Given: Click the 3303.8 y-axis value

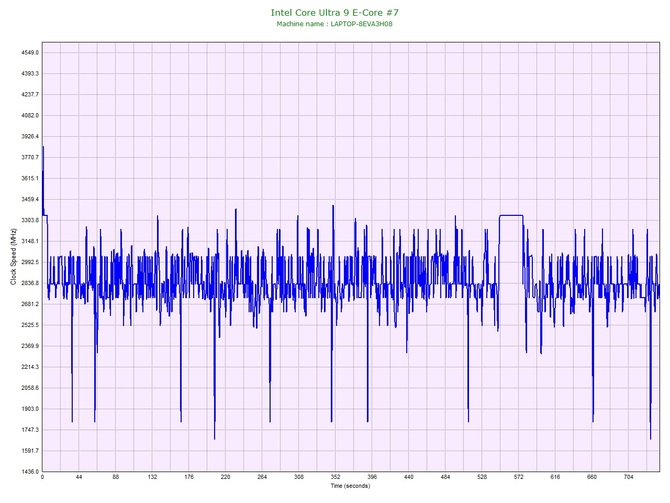Looking at the screenshot, I should pyautogui.click(x=30, y=220).
